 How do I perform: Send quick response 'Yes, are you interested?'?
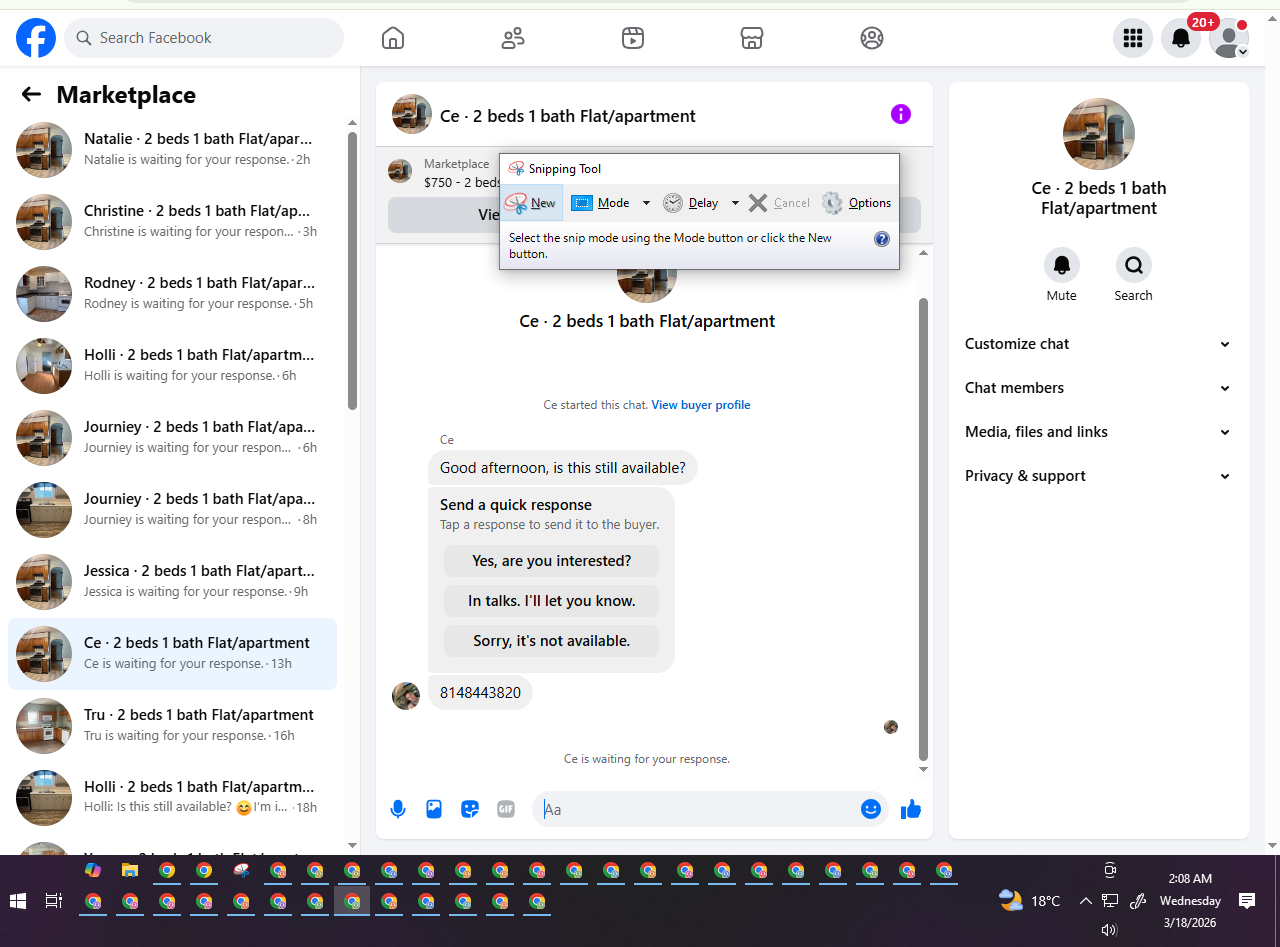coord(552,561)
